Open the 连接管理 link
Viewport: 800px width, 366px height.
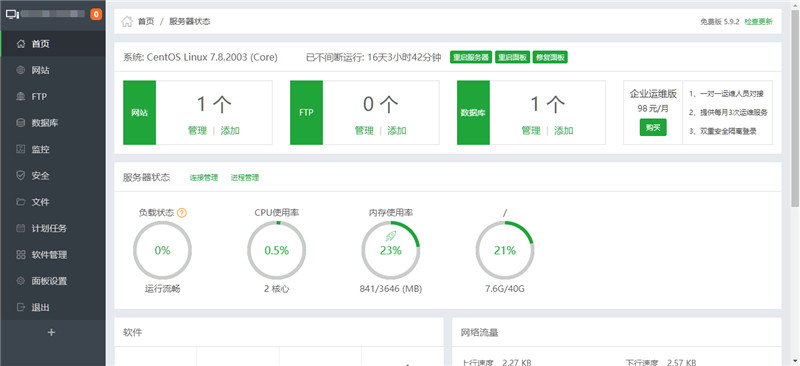(x=204, y=178)
